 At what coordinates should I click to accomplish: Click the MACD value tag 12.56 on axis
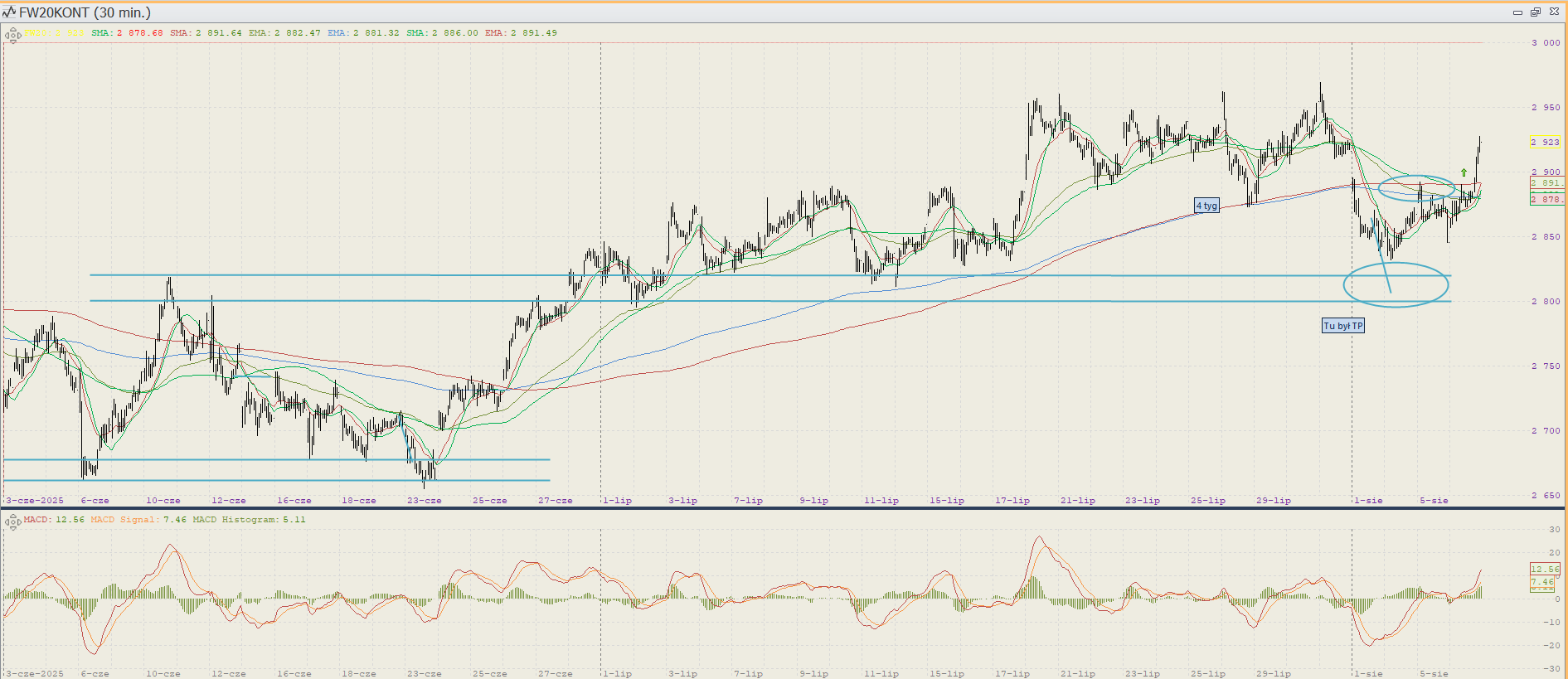point(1545,569)
